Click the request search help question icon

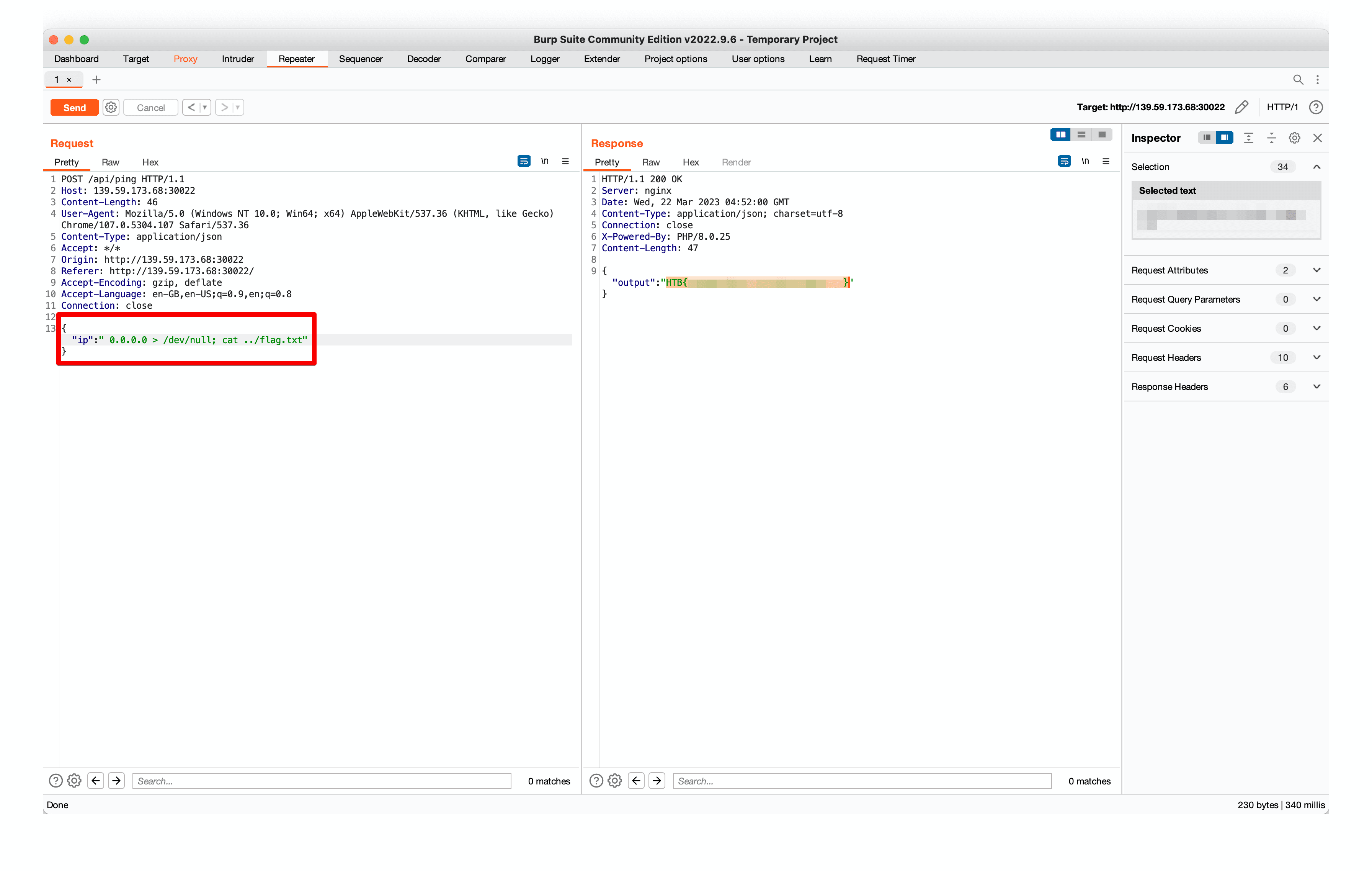(x=55, y=780)
